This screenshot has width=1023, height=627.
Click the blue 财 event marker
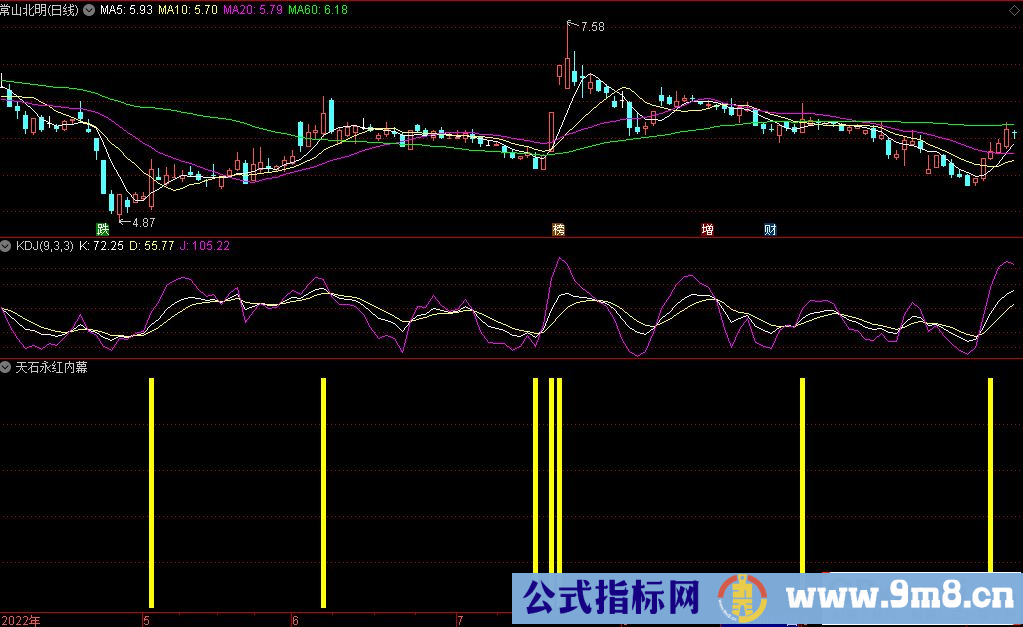click(x=770, y=229)
